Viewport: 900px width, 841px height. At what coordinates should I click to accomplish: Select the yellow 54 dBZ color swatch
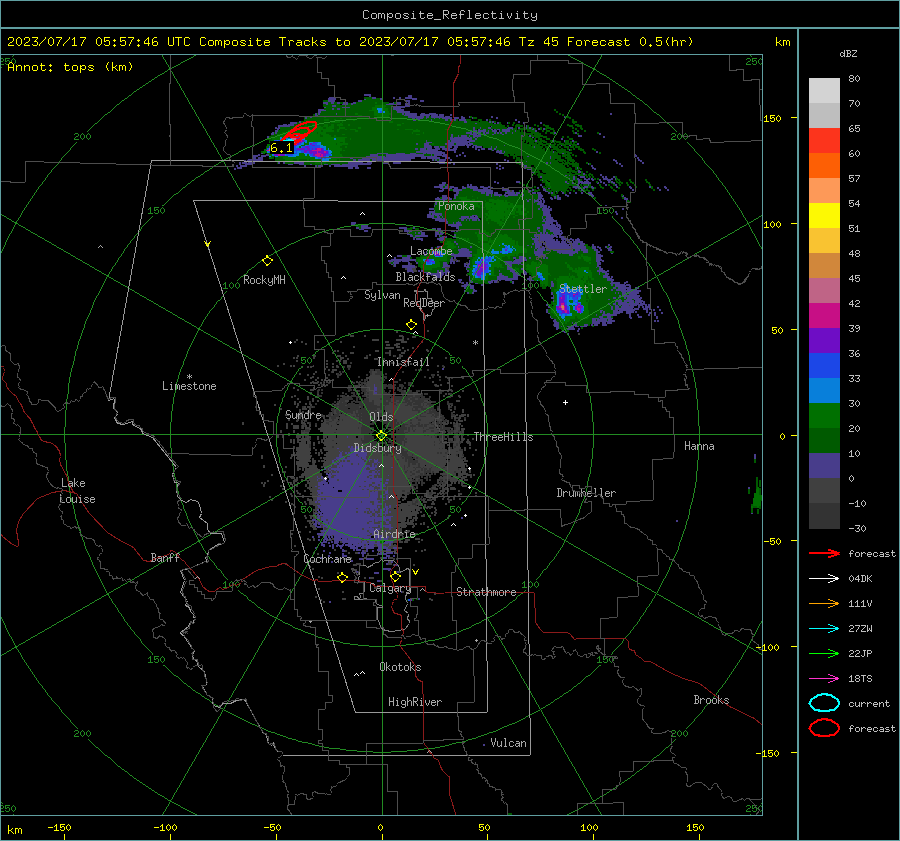(x=824, y=215)
